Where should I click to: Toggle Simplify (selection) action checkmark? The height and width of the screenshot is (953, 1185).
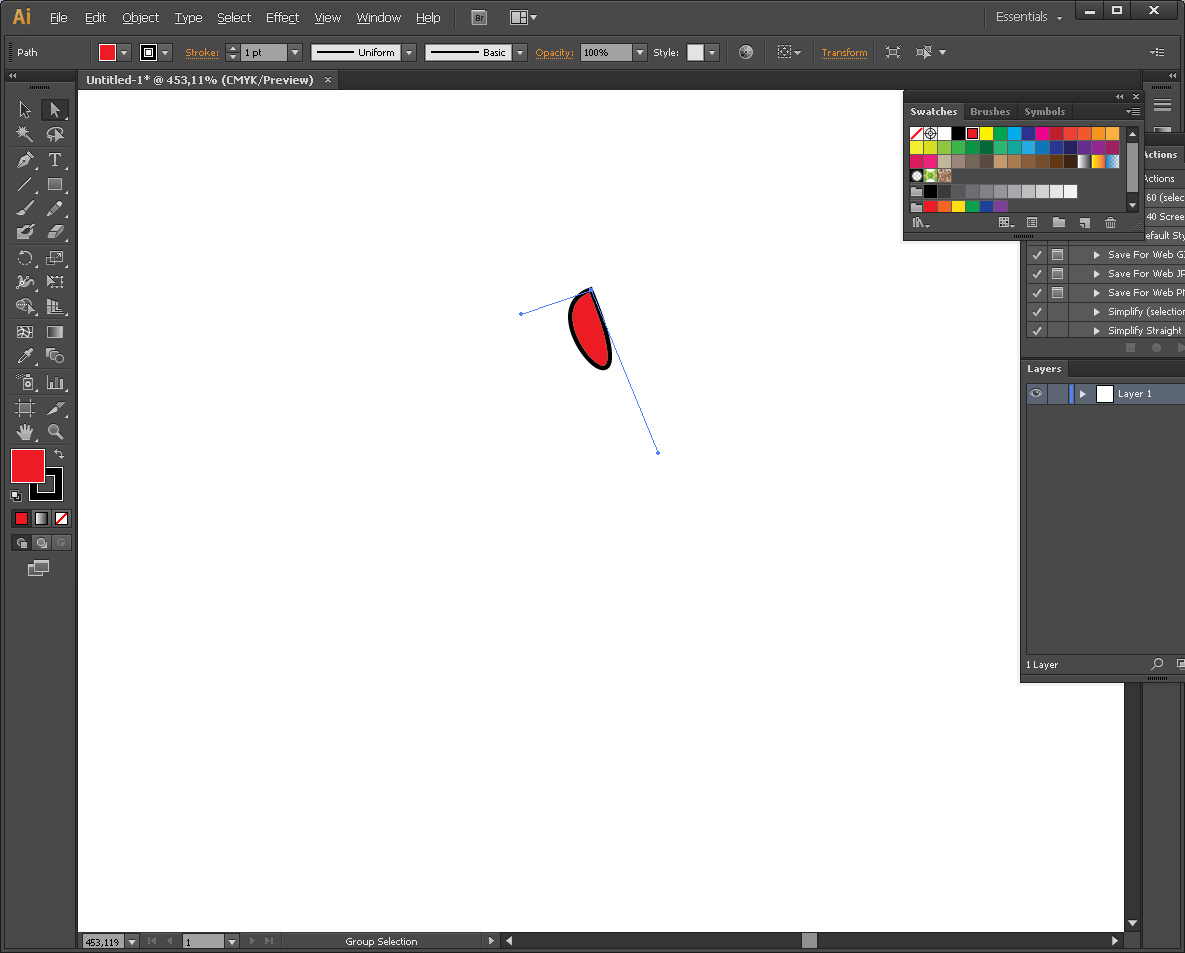click(1037, 312)
